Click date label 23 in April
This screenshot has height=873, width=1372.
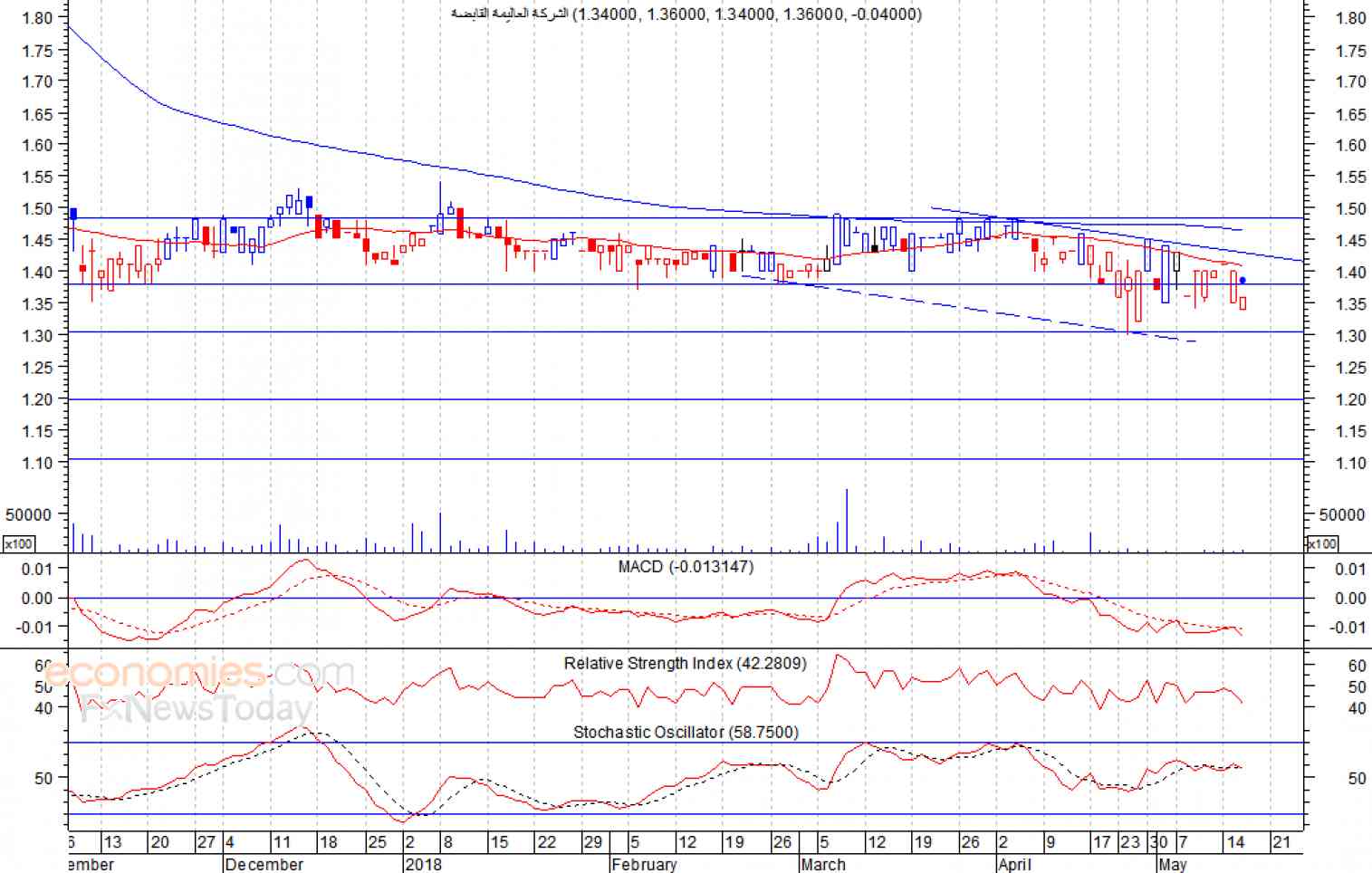click(x=1129, y=842)
